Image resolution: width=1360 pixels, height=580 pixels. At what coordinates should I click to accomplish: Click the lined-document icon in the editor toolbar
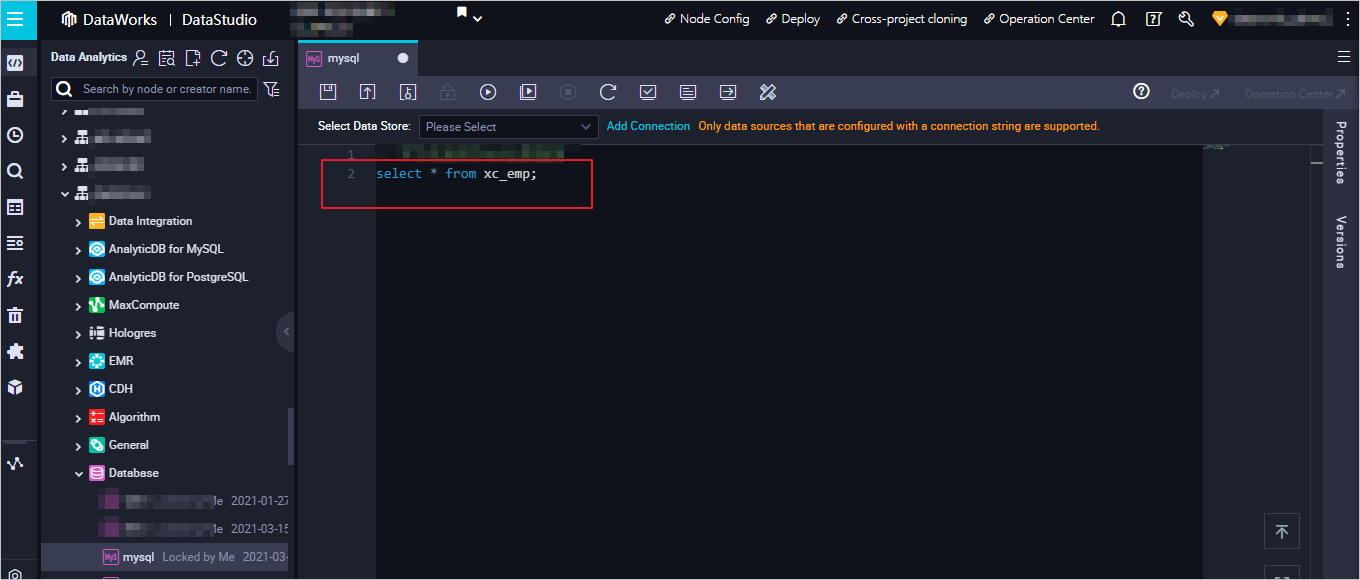[x=688, y=92]
